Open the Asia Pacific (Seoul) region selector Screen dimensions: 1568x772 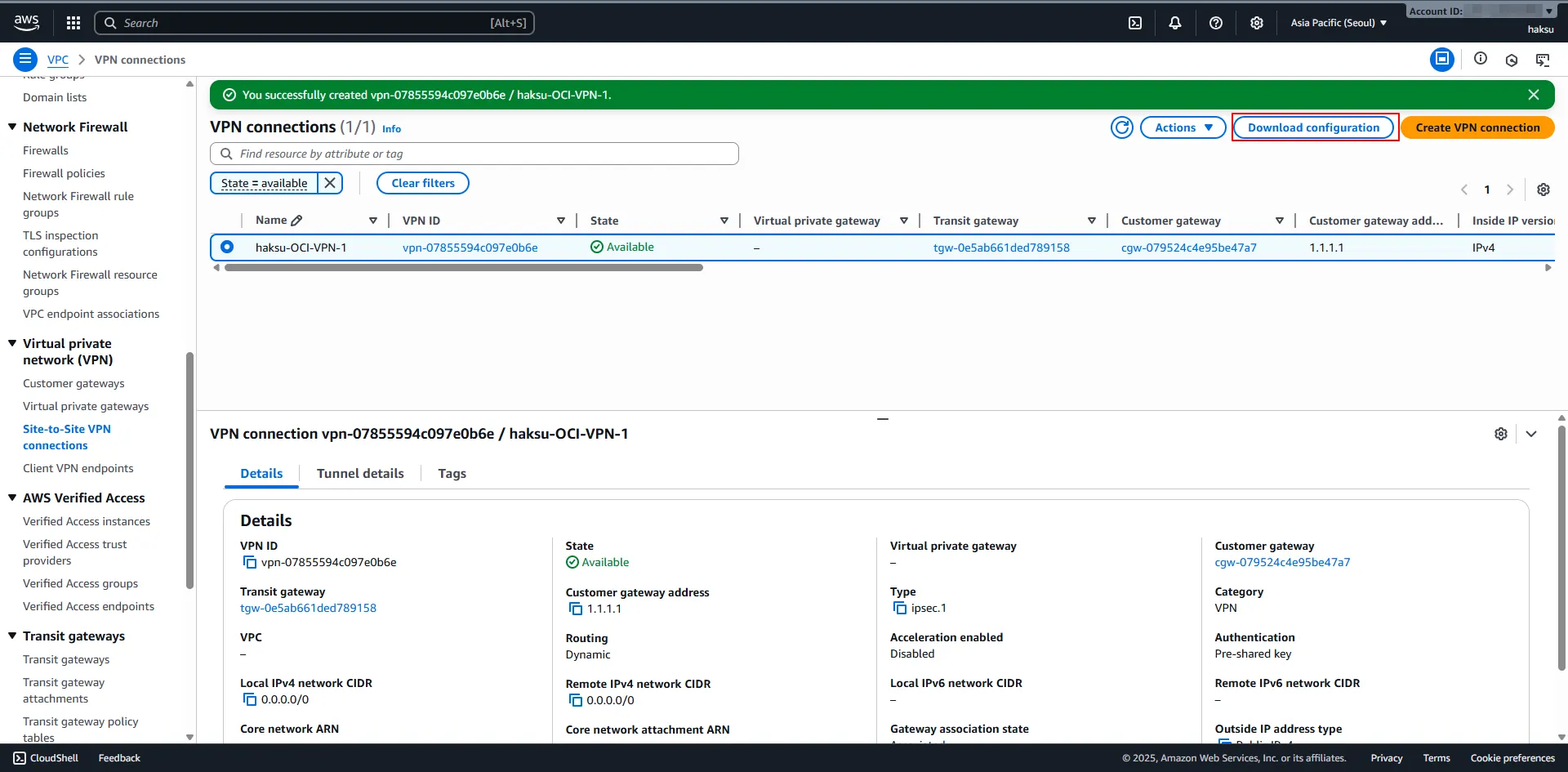(x=1339, y=23)
